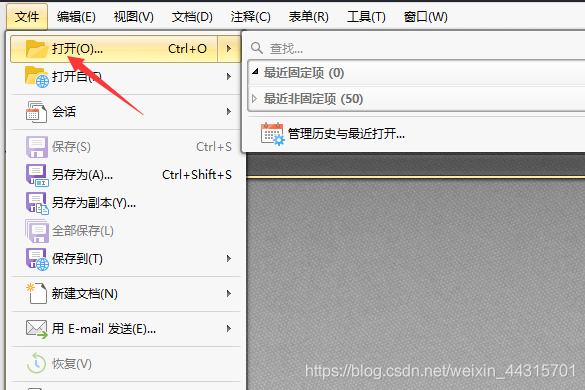Open the 注释(C) menu

[x=250, y=17]
